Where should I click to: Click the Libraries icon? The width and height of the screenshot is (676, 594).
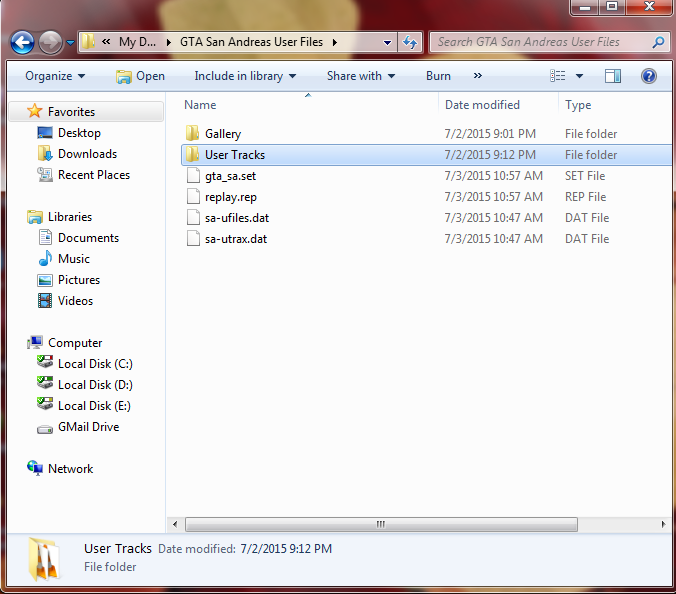(35, 216)
